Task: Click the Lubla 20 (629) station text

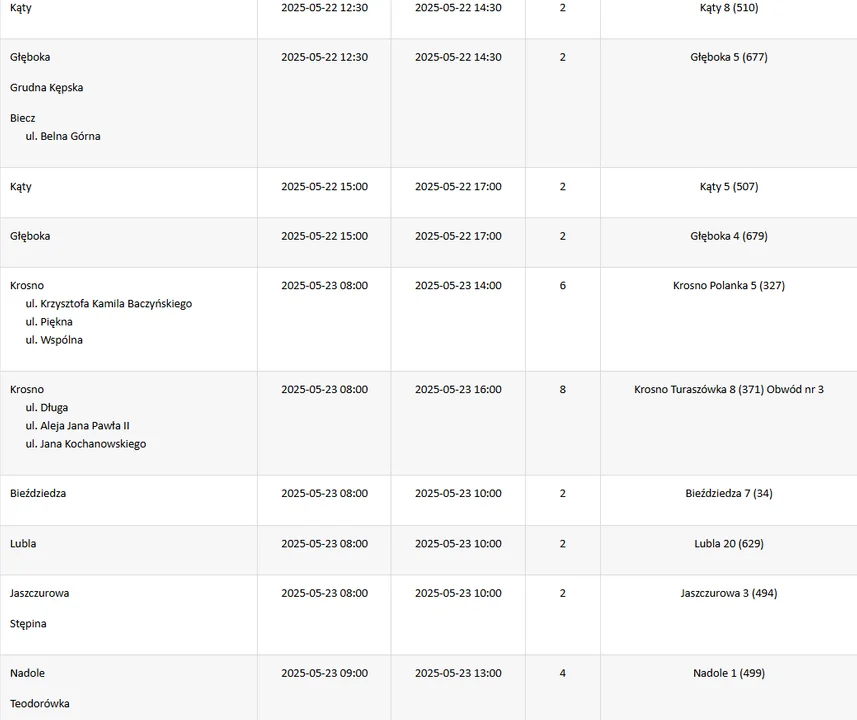Action: coord(729,544)
